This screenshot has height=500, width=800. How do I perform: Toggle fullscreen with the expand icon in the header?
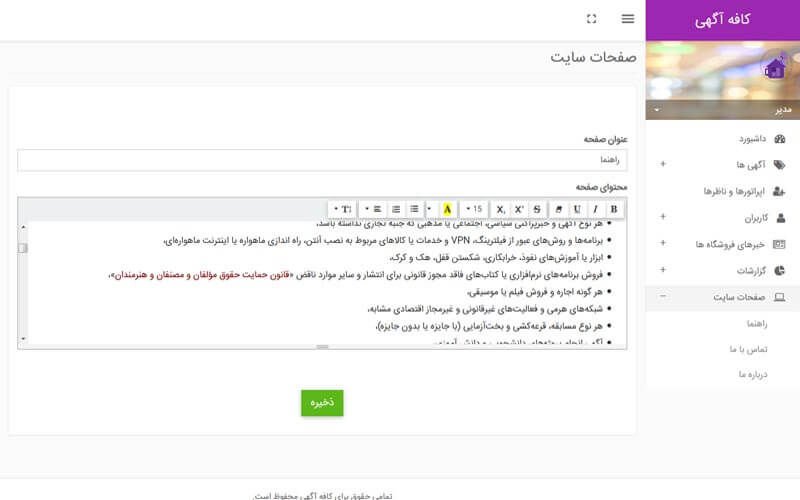pos(591,19)
